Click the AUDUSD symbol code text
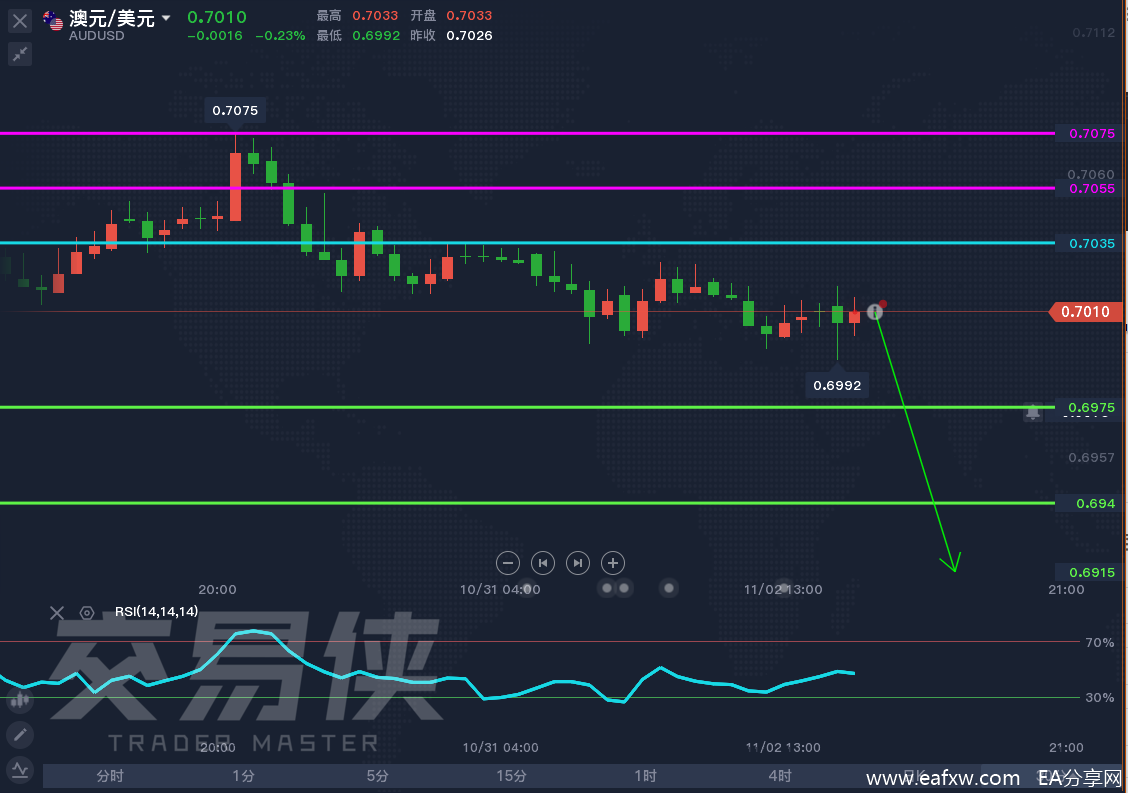Image resolution: width=1128 pixels, height=793 pixels. click(96, 36)
